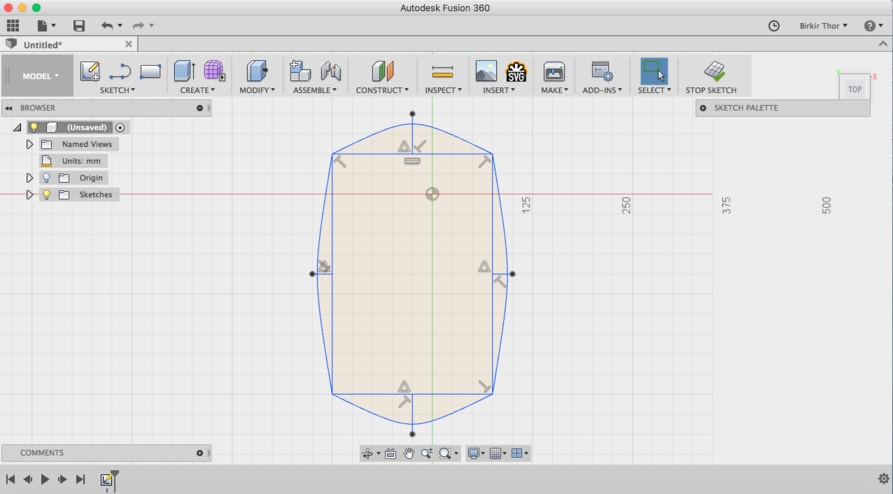Click the Stop Sketch icon

click(x=714, y=71)
